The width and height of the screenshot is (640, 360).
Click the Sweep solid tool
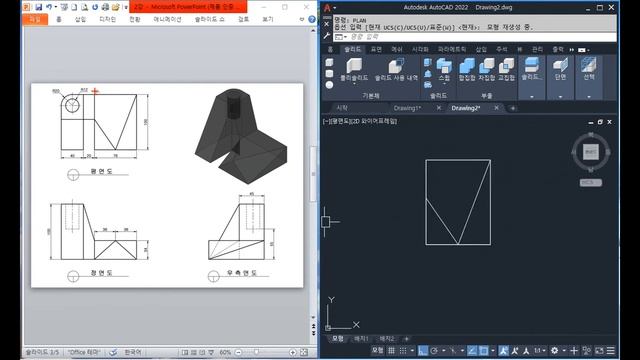tap(444, 69)
